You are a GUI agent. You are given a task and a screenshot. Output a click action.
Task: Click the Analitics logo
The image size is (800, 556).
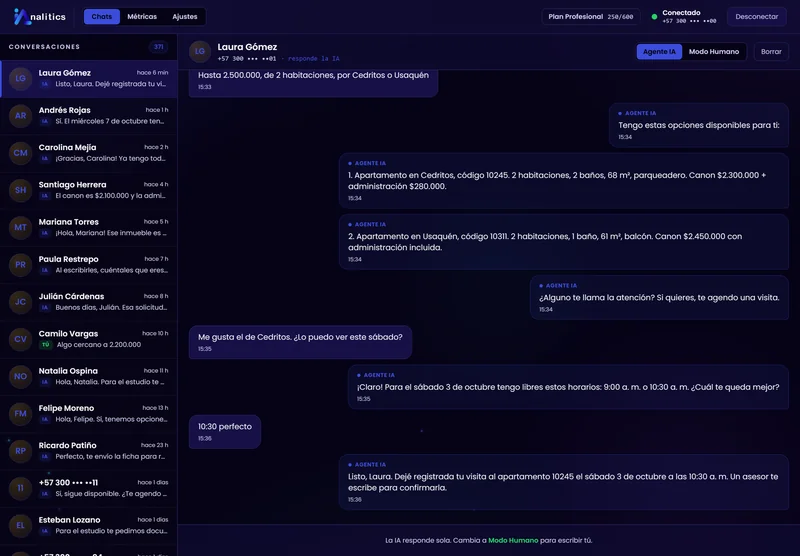[40, 17]
